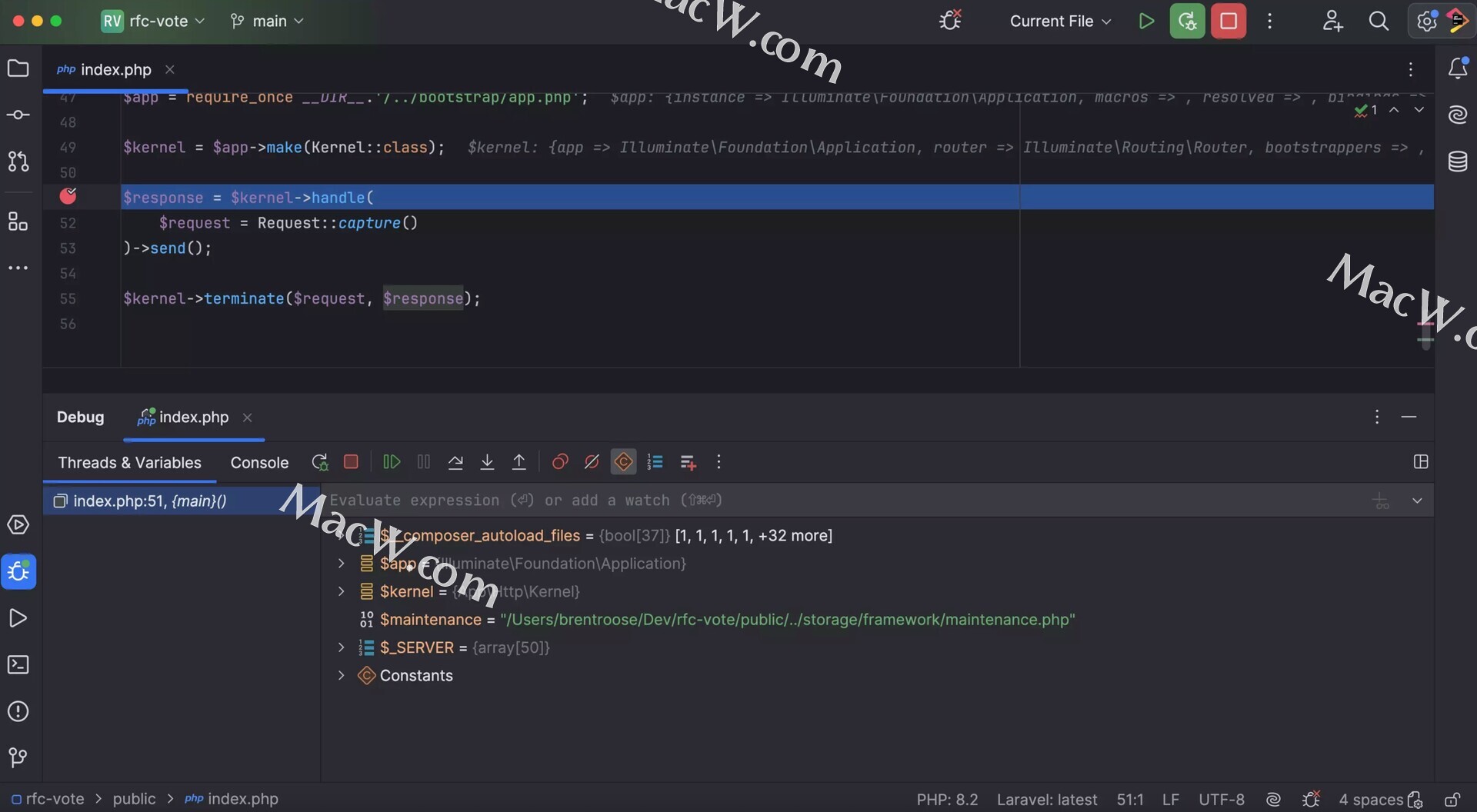1477x812 pixels.
Task: Open the Terminal tool window
Action: (18, 665)
